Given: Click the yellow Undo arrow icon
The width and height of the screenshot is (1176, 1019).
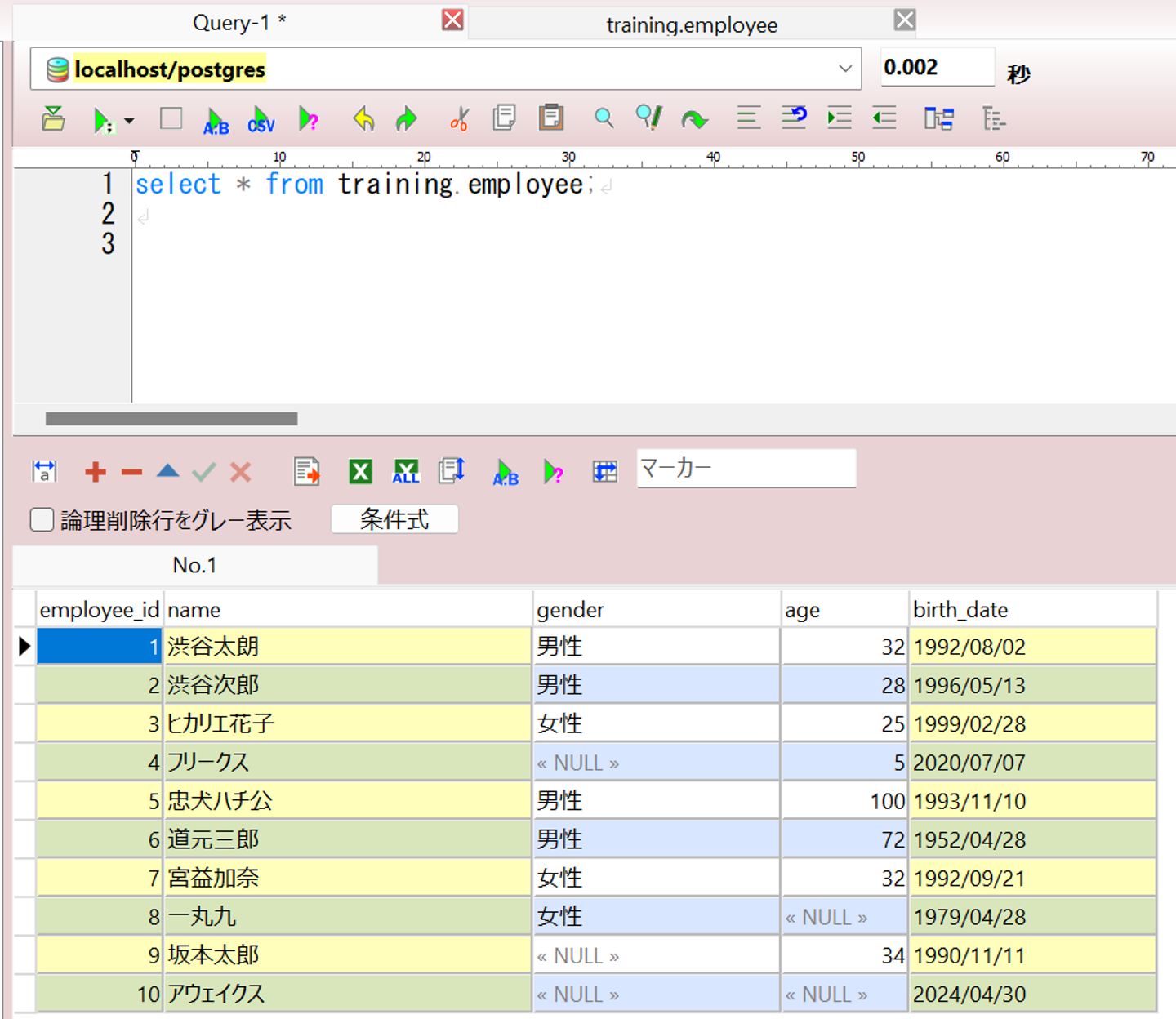Looking at the screenshot, I should pos(363,119).
